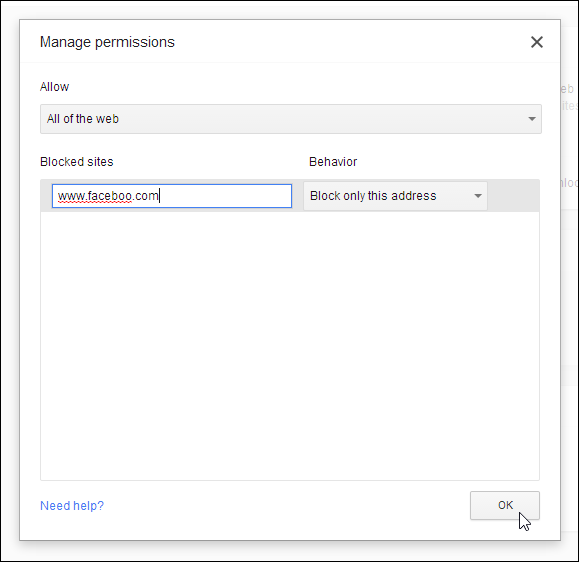Click the "Blocked sites" column heading
Screen dimensions: 579x562
(77, 162)
